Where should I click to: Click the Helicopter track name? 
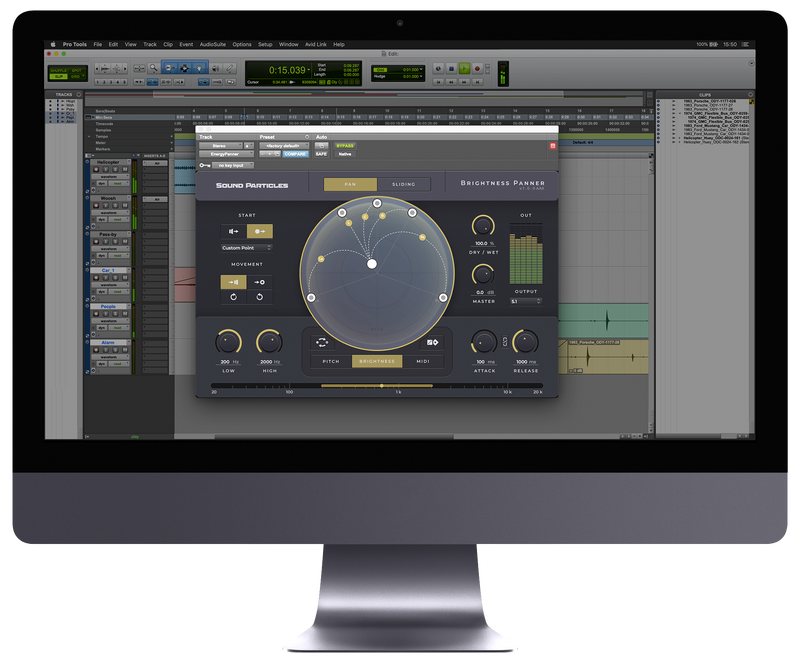(x=108, y=161)
